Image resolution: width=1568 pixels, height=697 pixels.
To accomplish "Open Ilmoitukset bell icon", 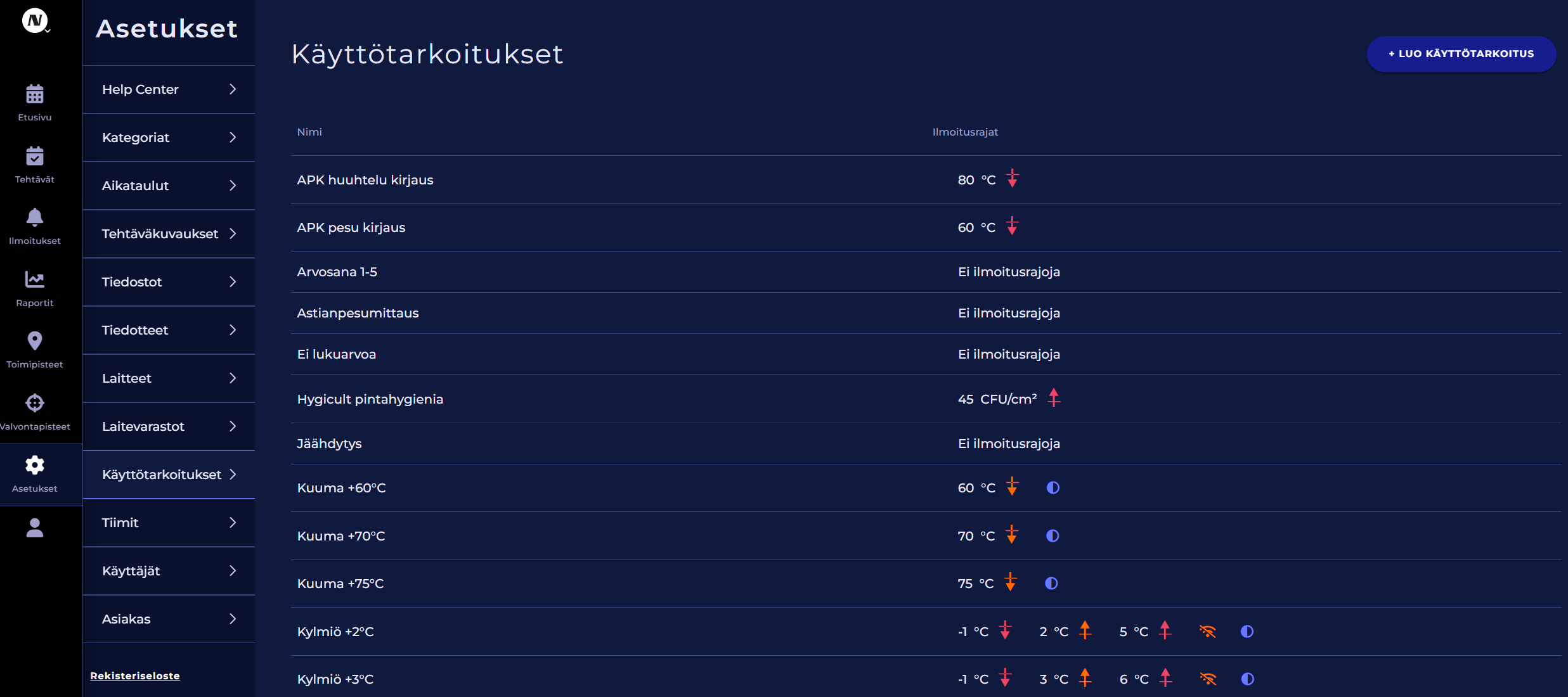I will point(35,217).
